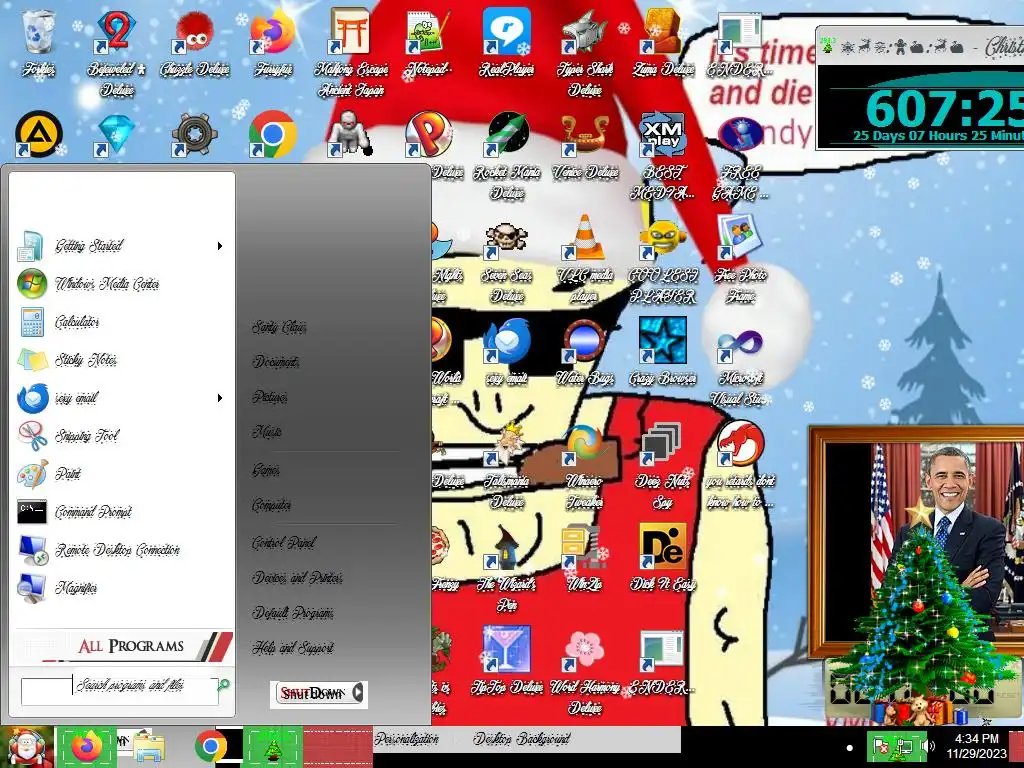
Task: Open the AIMP player desktop icon
Action: pos(39,135)
